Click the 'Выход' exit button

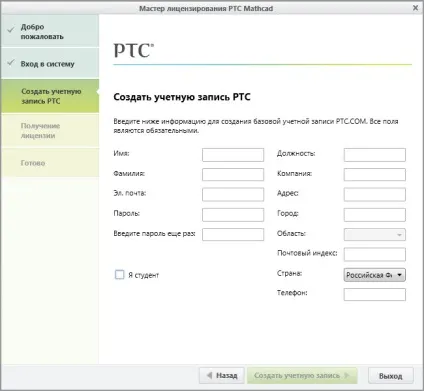coord(391,376)
